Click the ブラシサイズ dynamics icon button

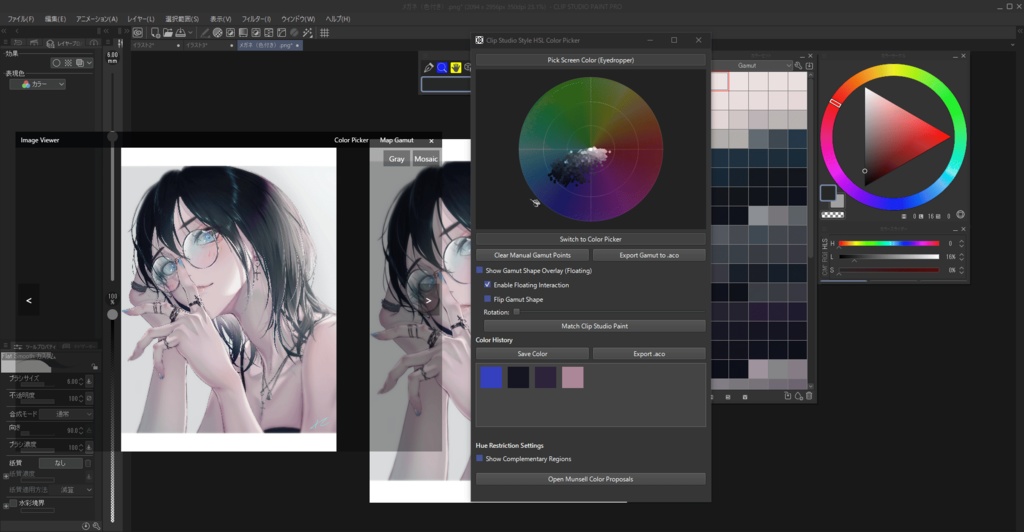click(89, 381)
